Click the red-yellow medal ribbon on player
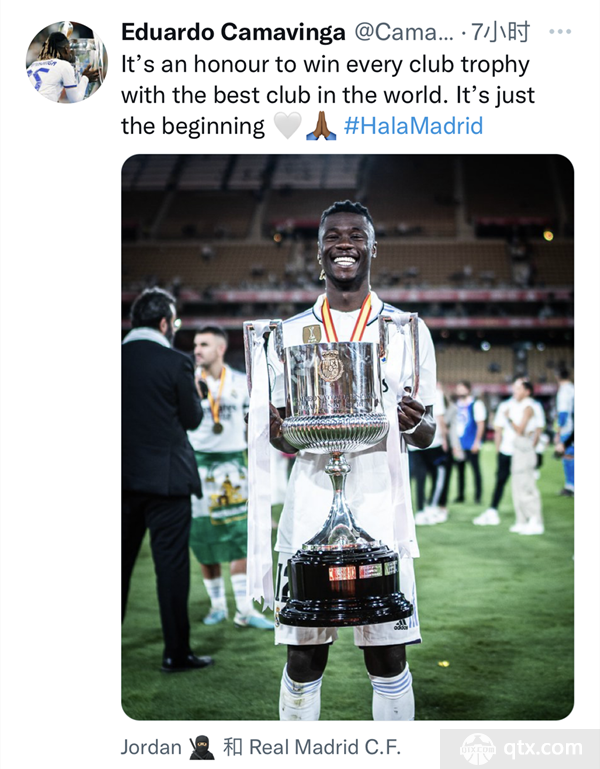This screenshot has width=600, height=769. (346, 319)
